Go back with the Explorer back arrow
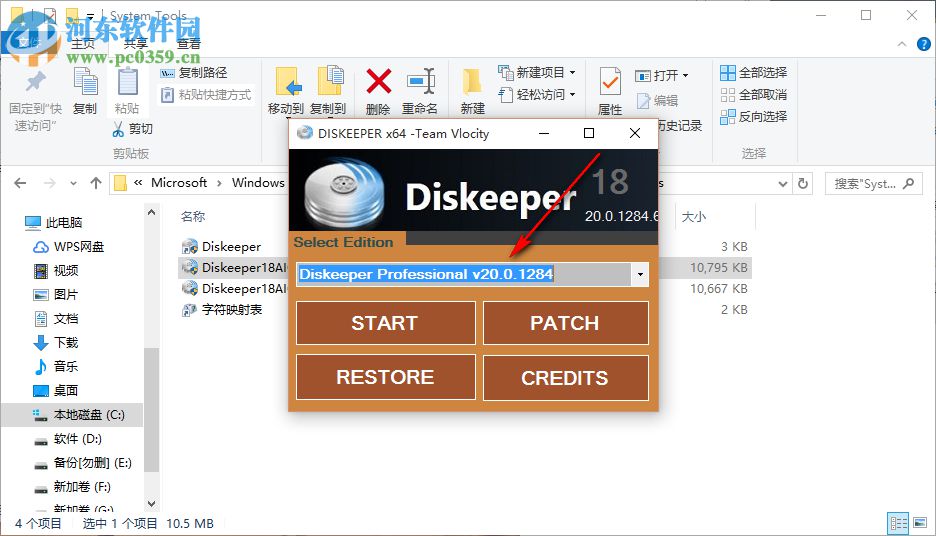Screen dimensions: 936x536 pos(20,183)
